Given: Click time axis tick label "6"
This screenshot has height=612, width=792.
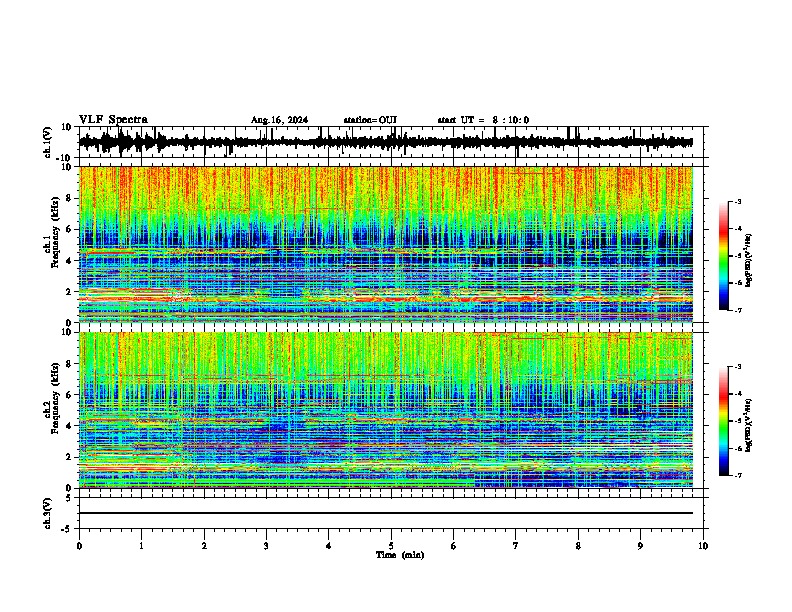Looking at the screenshot, I should pos(454,546).
